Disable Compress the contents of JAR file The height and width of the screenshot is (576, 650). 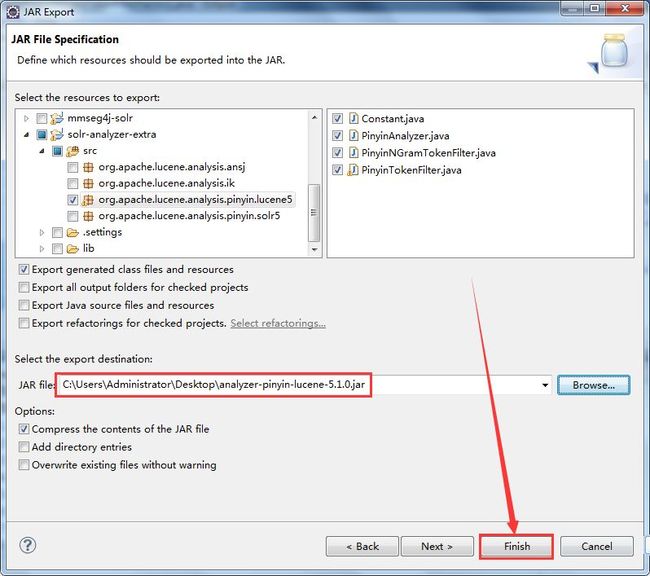[24, 429]
